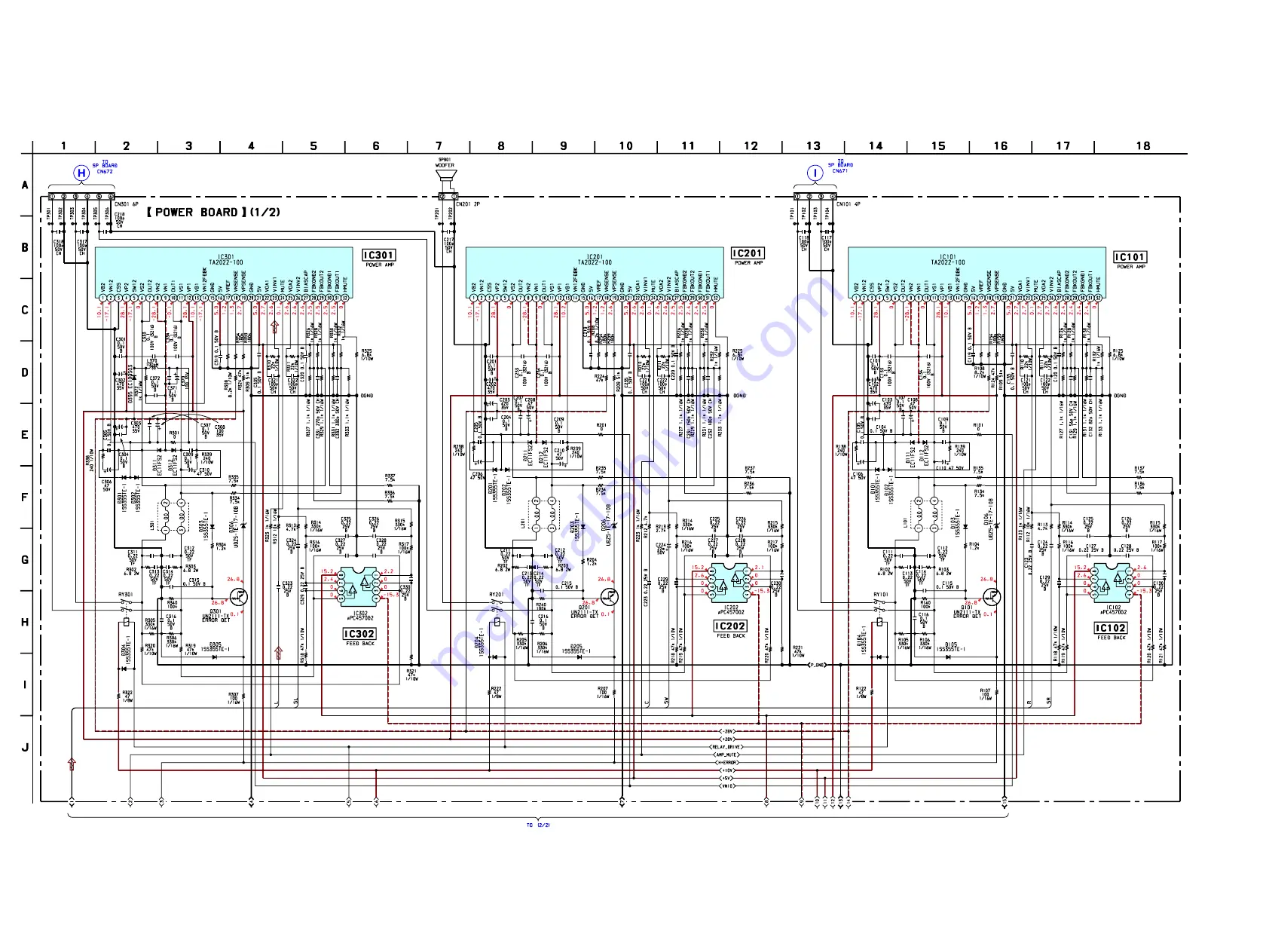Click the +28V bus label

click(x=728, y=739)
